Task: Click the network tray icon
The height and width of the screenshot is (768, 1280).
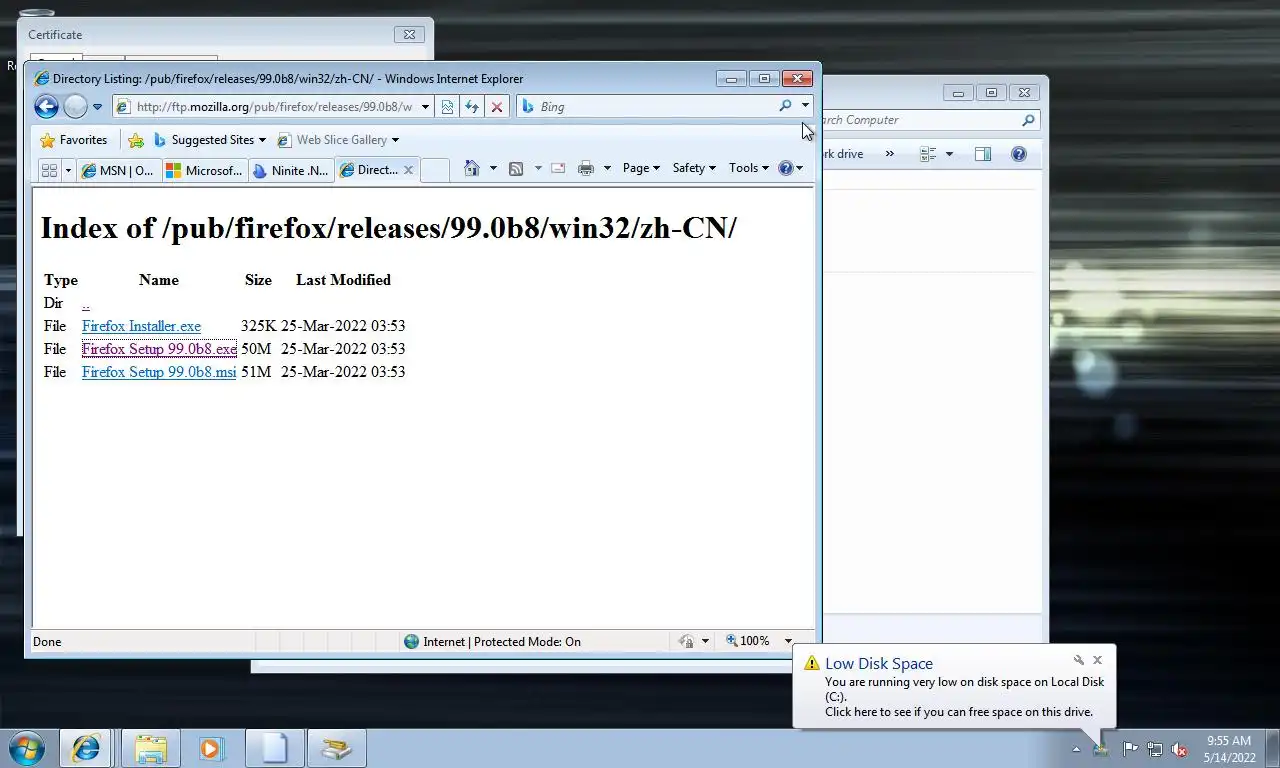Action: tap(1155, 748)
